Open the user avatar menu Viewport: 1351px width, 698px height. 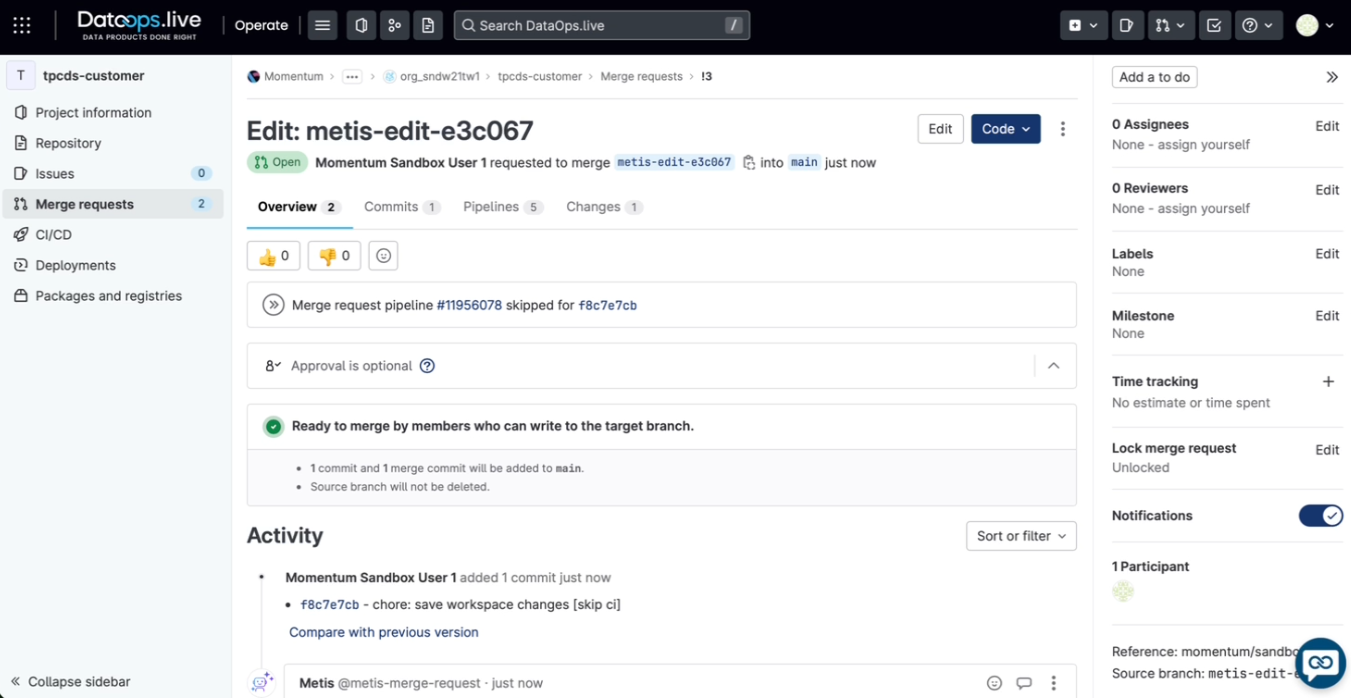click(1314, 25)
